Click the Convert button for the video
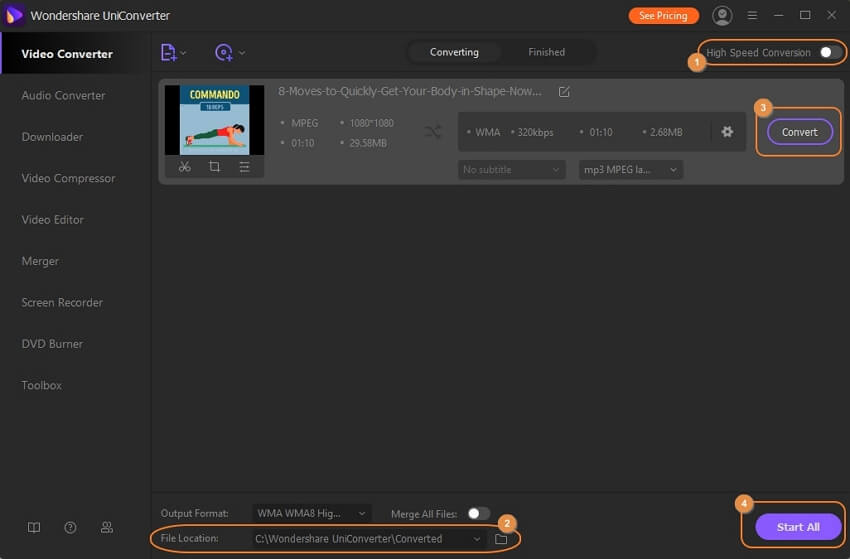The image size is (850, 559). (x=800, y=132)
